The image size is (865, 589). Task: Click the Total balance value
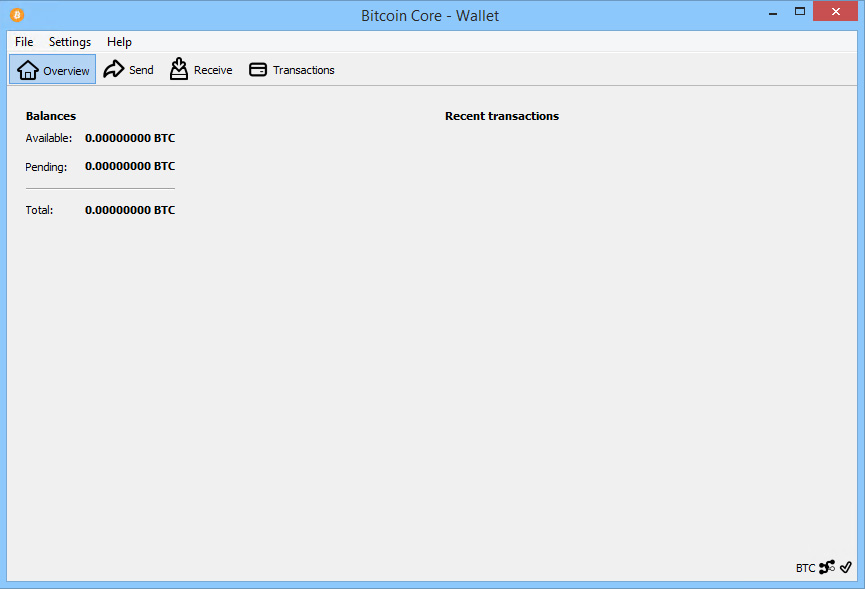pos(129,210)
